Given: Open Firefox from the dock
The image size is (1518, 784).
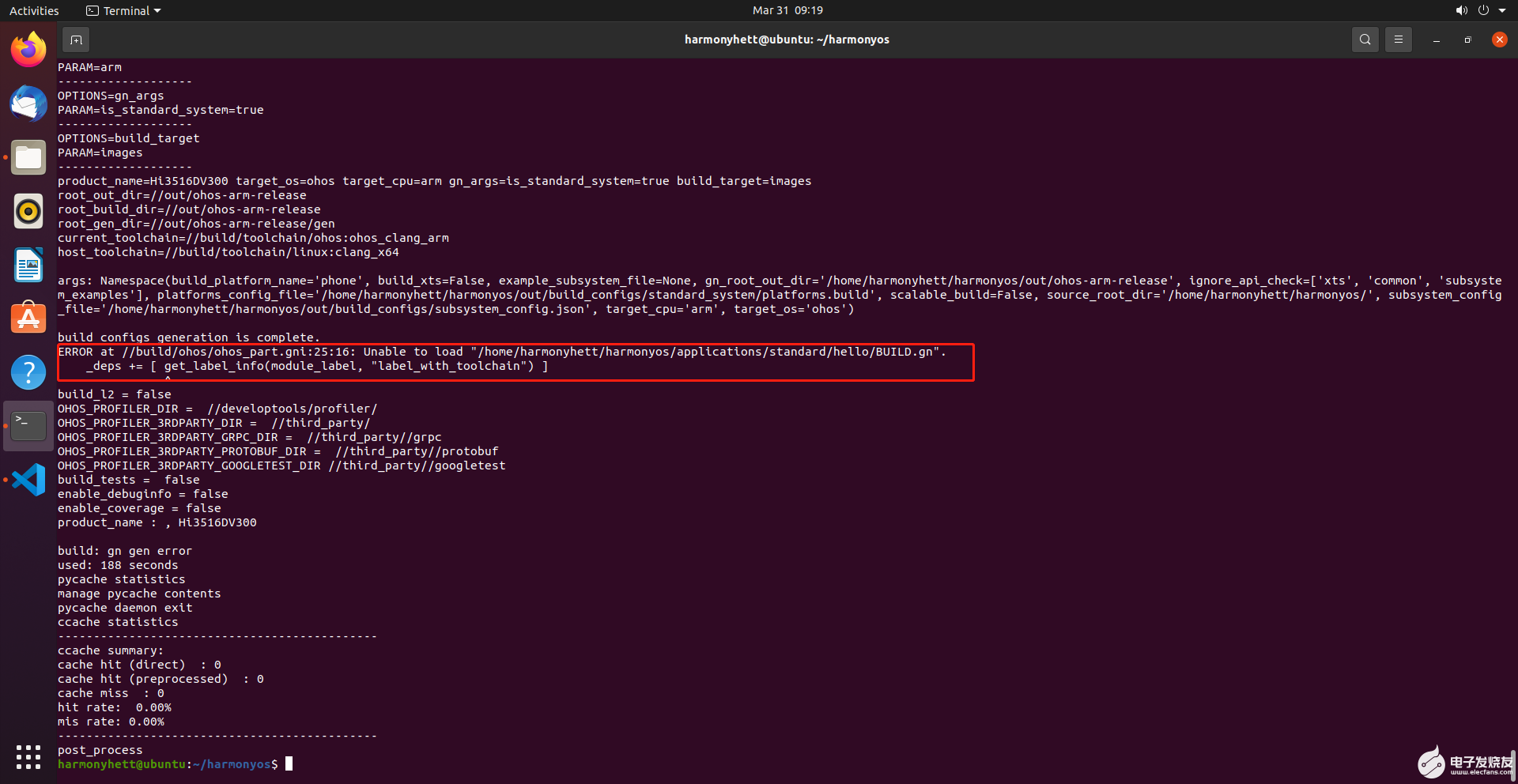Looking at the screenshot, I should pos(28,50).
